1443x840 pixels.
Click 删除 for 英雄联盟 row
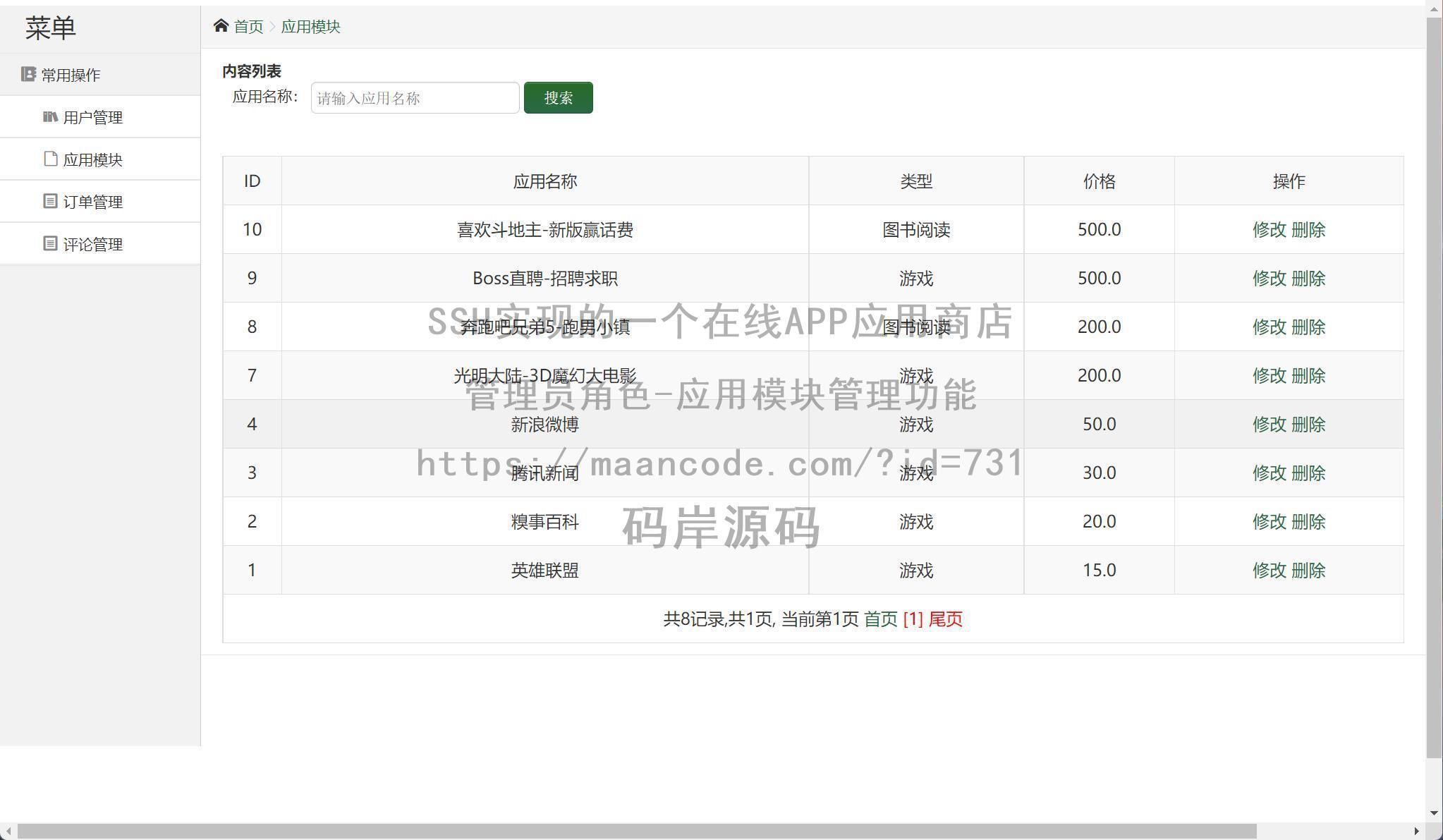pos(1308,571)
